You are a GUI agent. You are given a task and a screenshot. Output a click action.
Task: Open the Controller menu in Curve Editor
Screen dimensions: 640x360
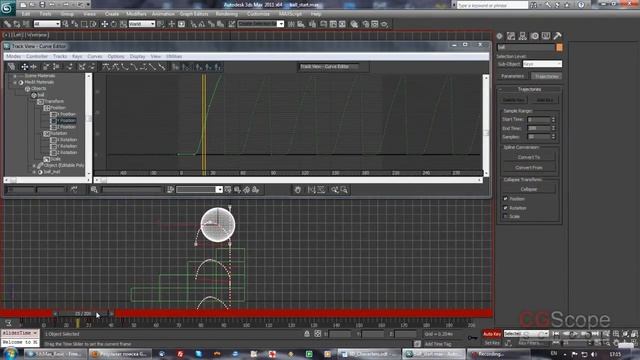37,56
